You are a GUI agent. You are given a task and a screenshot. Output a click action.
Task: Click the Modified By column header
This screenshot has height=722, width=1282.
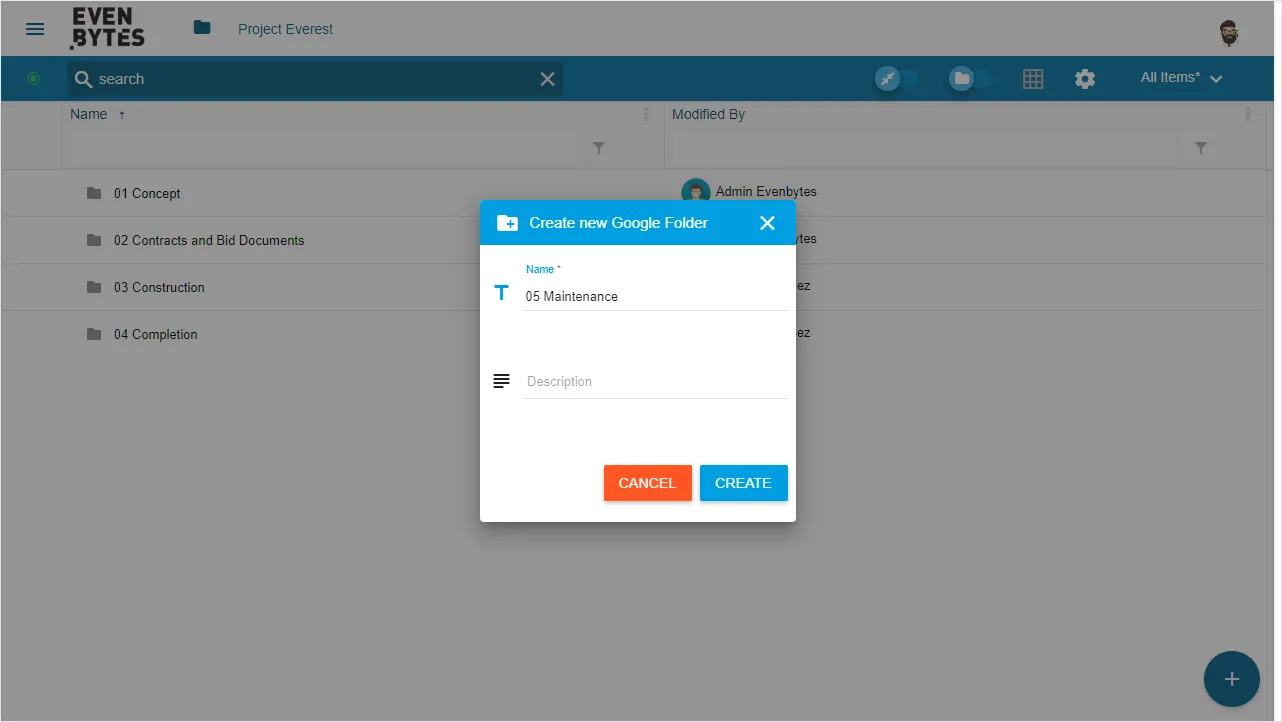(x=708, y=115)
